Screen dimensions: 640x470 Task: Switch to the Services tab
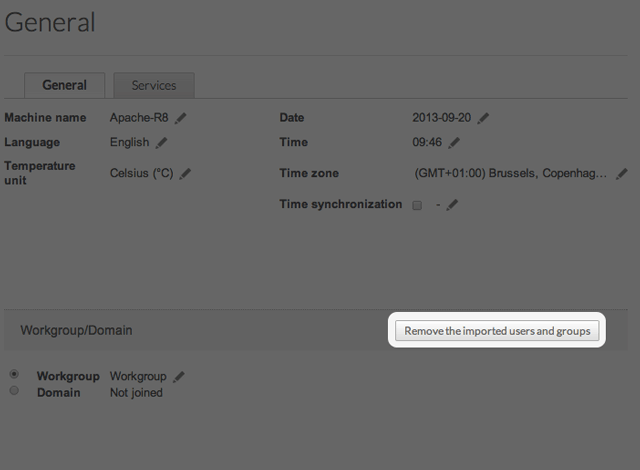tap(153, 86)
